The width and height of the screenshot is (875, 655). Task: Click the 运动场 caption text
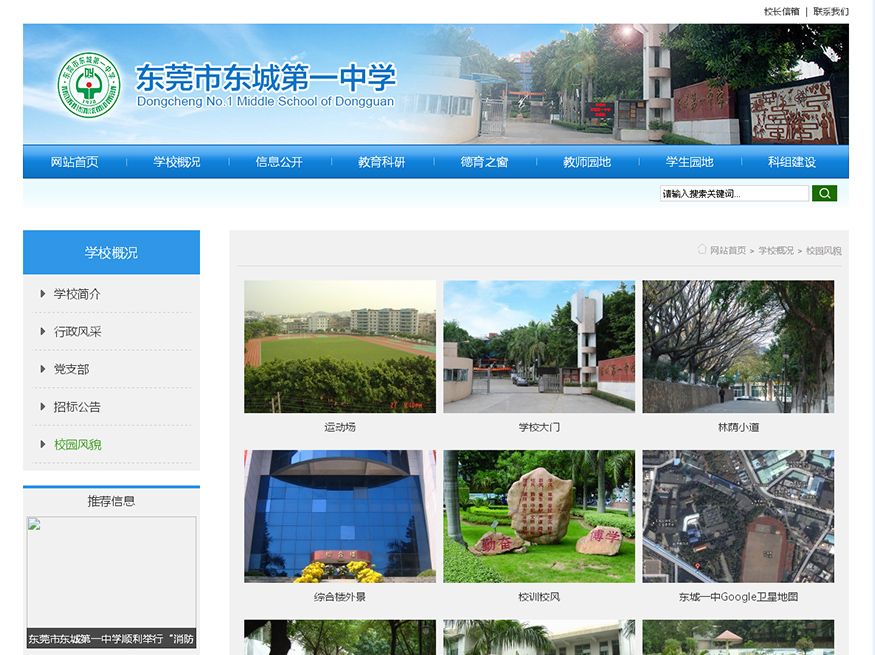340,427
